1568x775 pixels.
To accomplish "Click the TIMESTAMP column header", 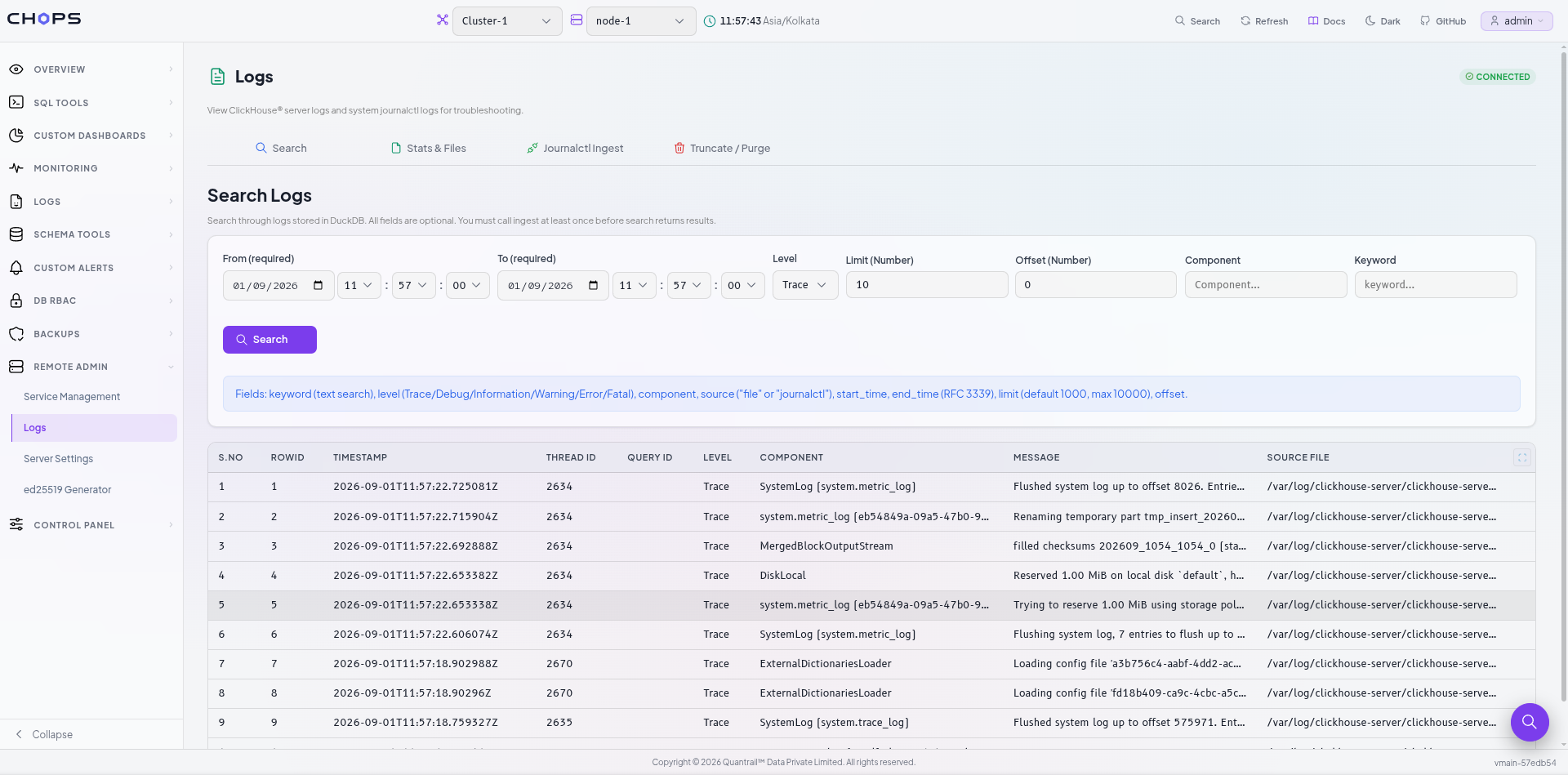I will tap(360, 458).
